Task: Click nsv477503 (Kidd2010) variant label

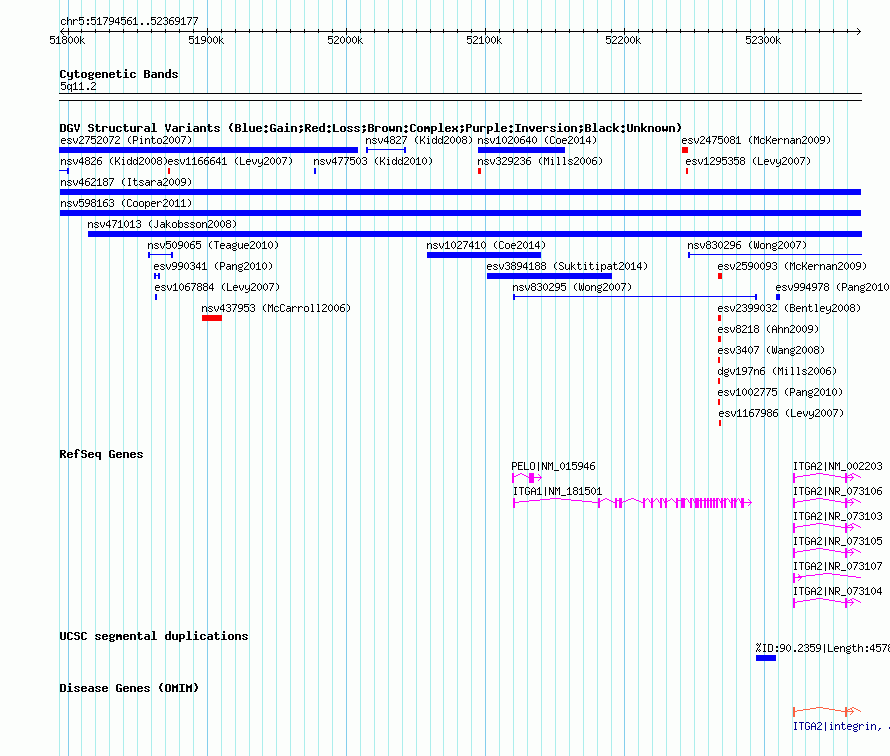Action: [373, 161]
